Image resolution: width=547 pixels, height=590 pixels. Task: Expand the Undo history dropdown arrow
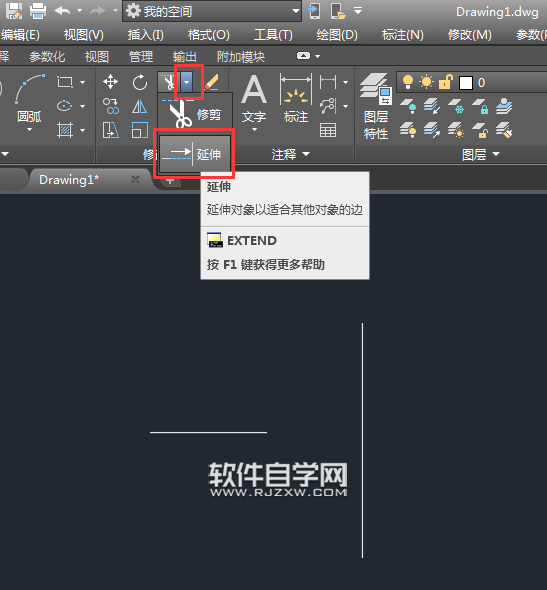tap(79, 11)
